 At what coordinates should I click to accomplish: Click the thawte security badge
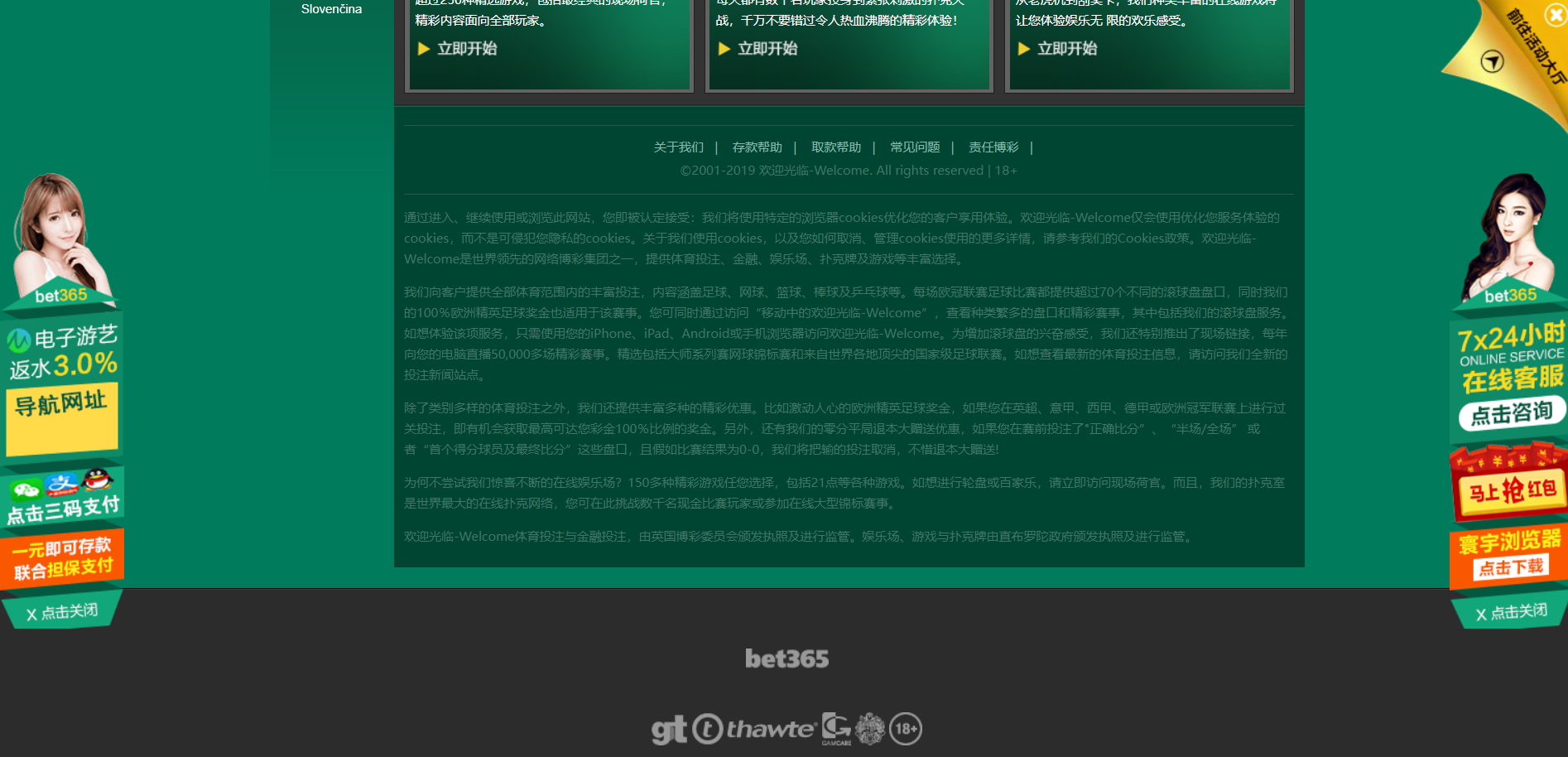pos(754,729)
